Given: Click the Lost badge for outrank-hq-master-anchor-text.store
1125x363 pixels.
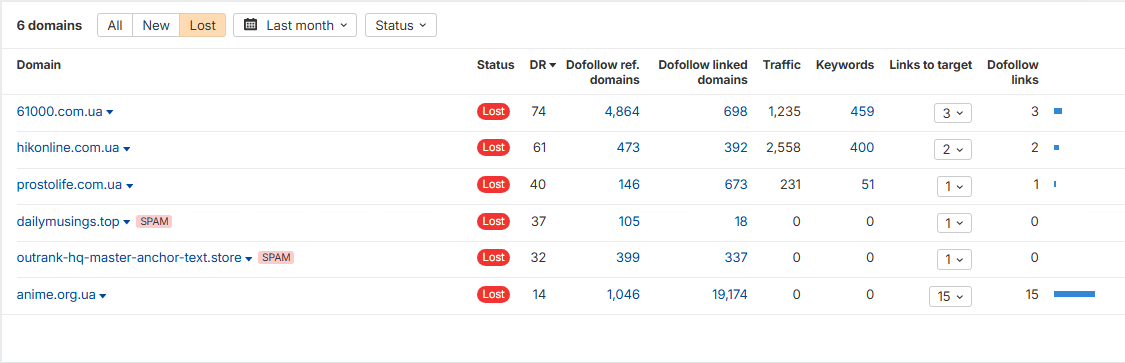Looking at the screenshot, I should [494, 257].
